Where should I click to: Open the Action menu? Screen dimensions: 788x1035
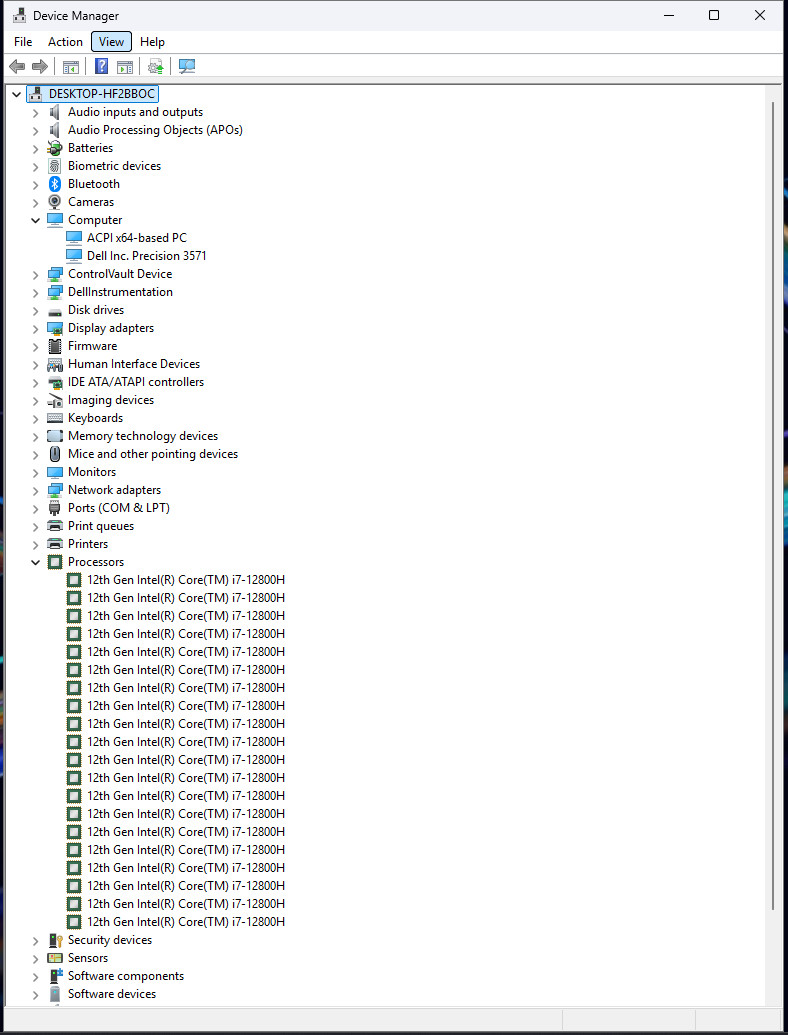(x=65, y=42)
